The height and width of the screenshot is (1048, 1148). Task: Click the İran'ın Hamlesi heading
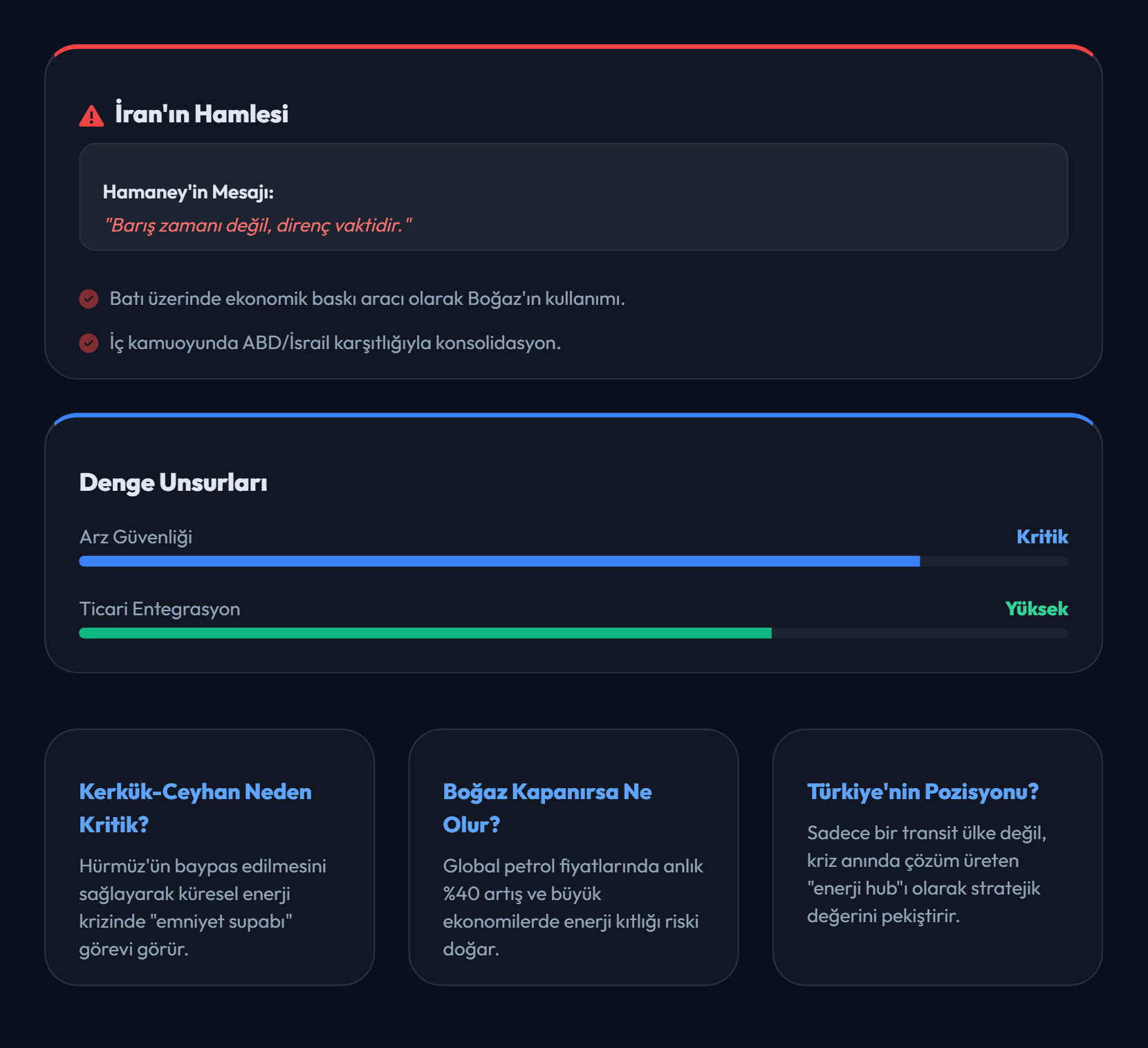[x=201, y=114]
